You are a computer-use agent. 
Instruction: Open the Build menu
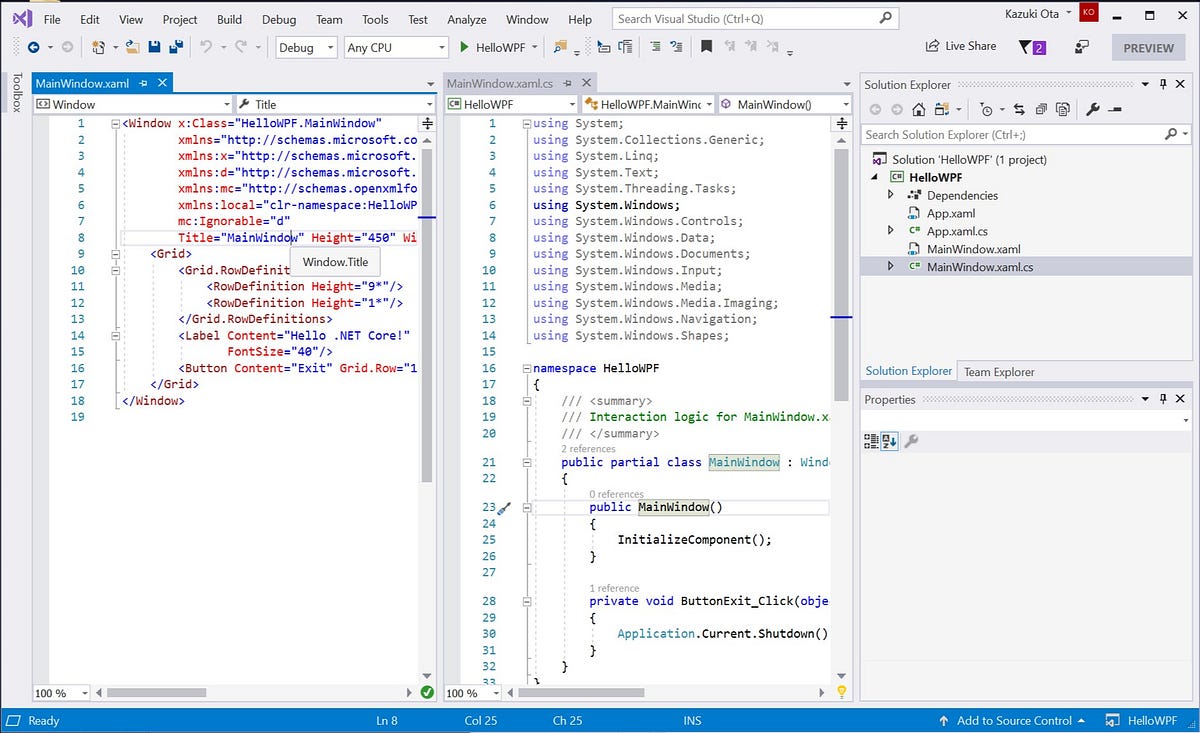pos(229,18)
